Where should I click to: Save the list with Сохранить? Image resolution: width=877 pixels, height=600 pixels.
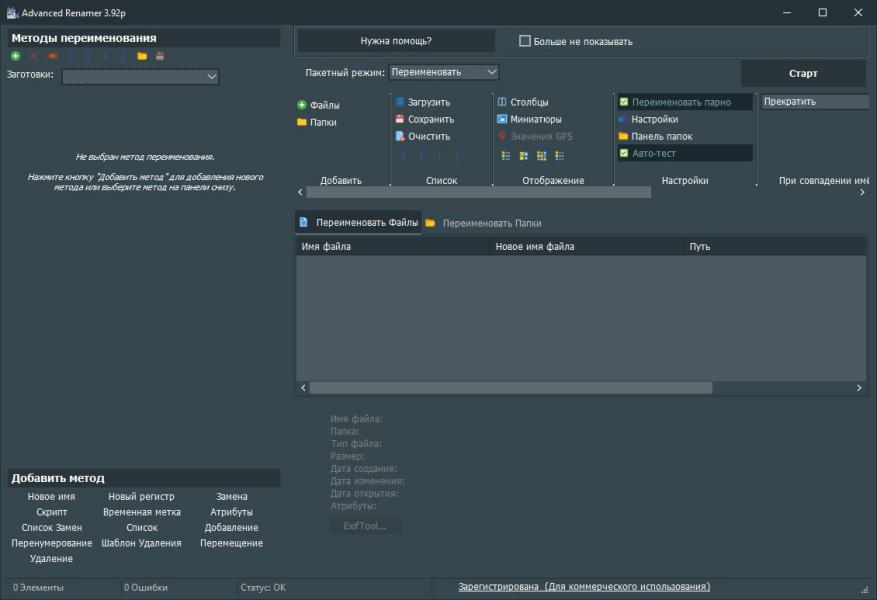click(x=425, y=119)
